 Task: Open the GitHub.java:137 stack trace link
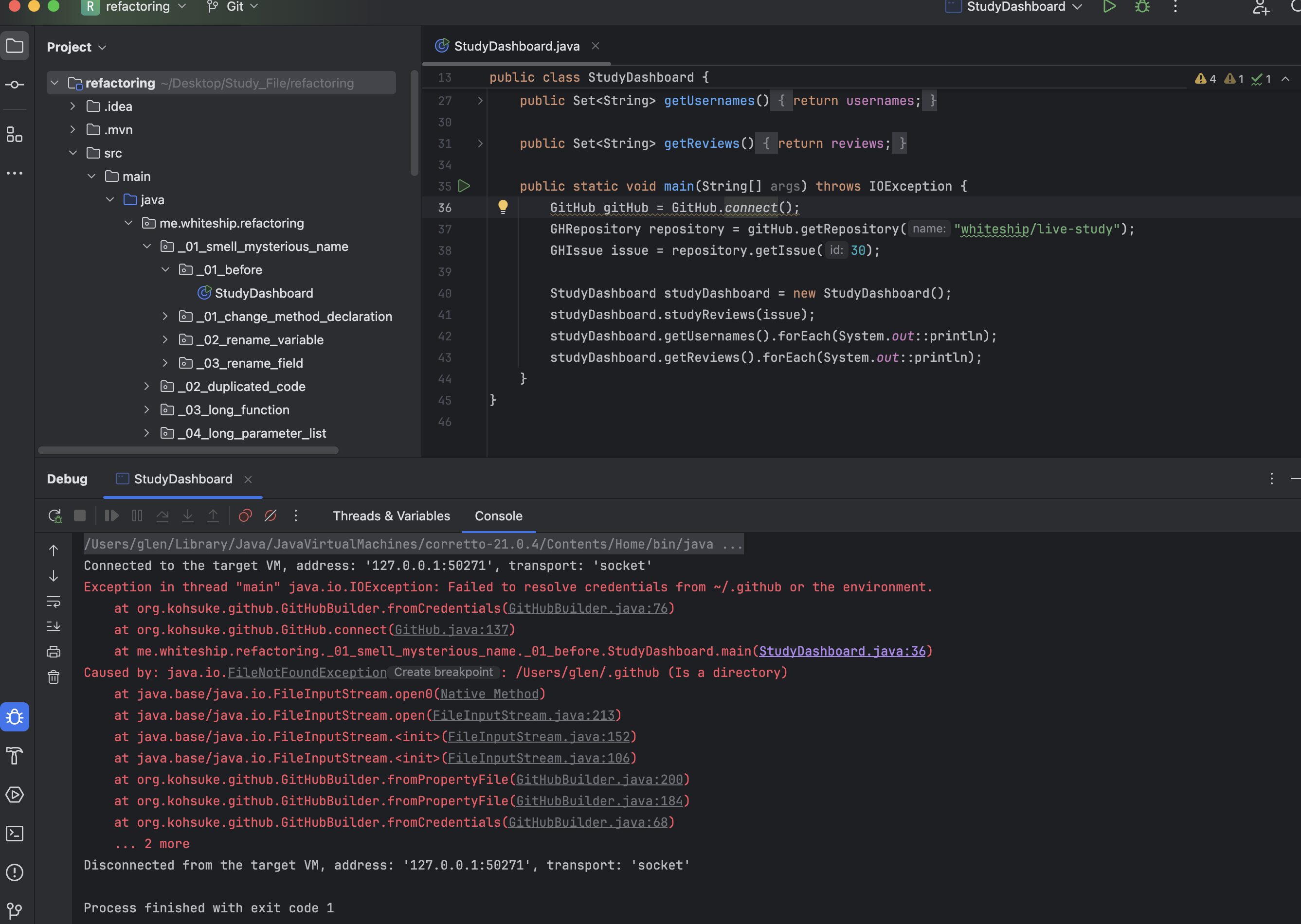click(x=452, y=630)
